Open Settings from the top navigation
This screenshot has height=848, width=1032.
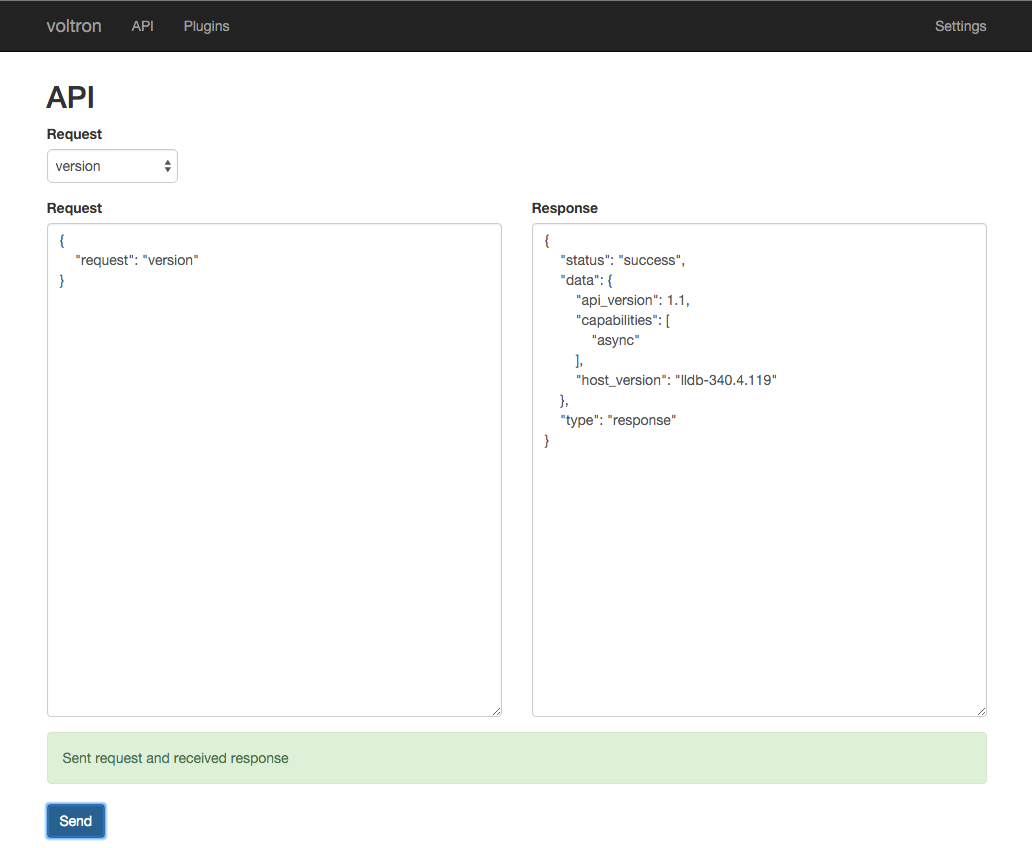click(960, 26)
